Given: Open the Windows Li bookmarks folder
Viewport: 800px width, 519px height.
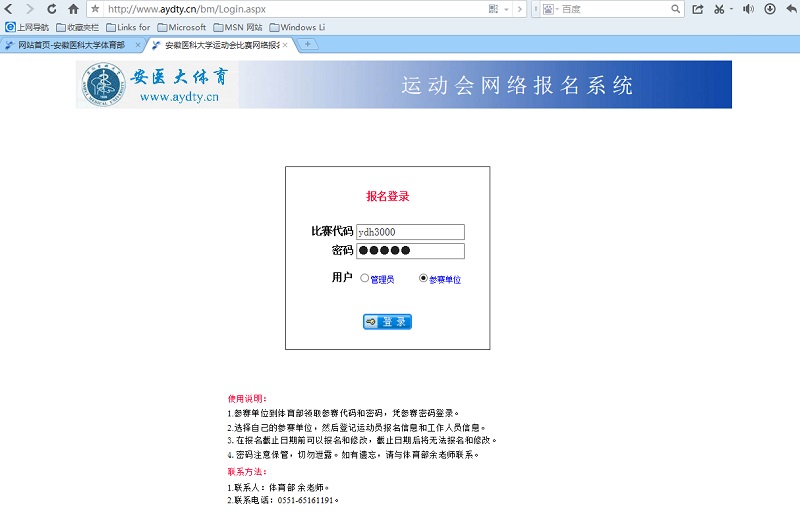Looking at the screenshot, I should click(297, 27).
